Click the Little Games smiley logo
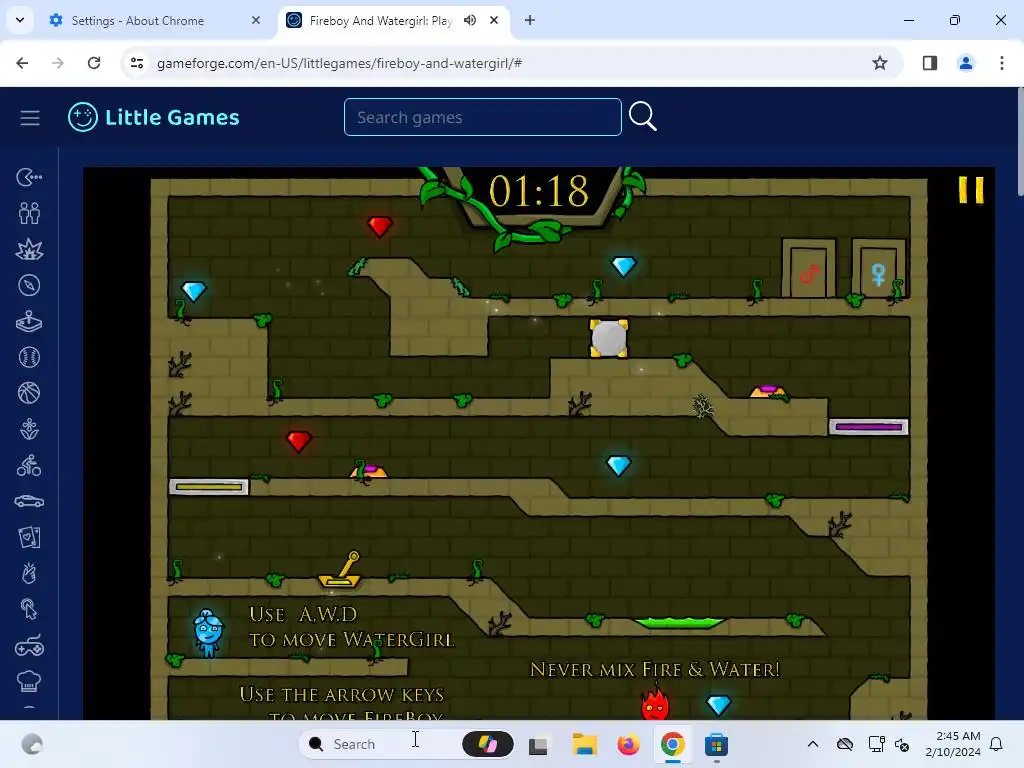Screen dimensions: 1024x768 coord(83,118)
